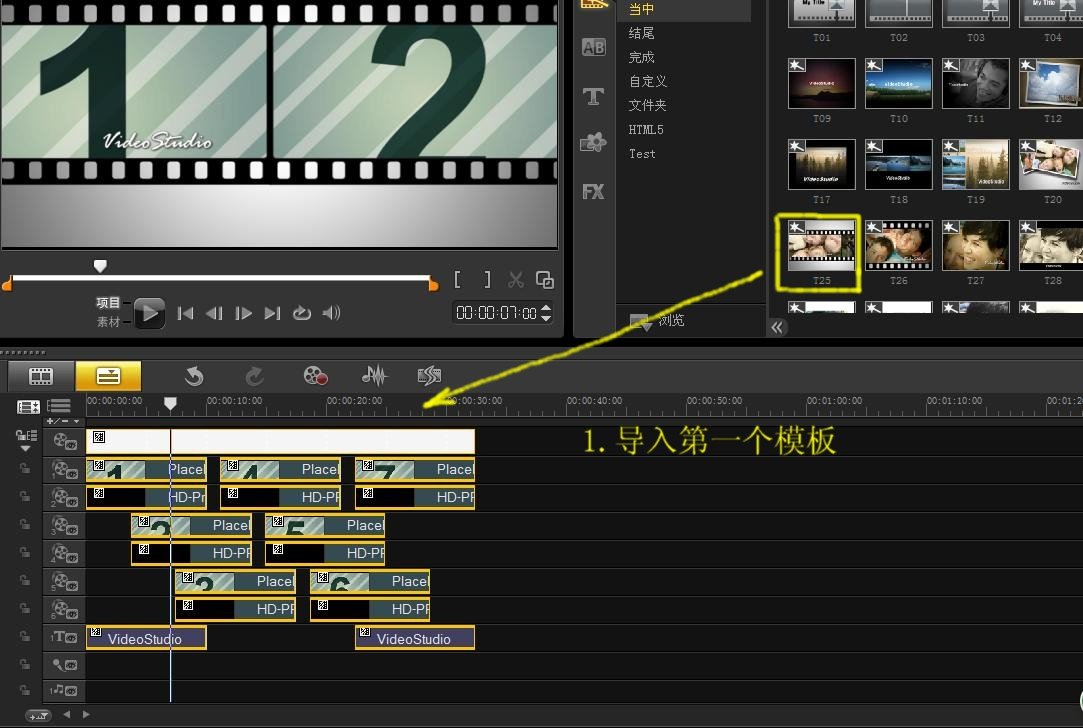Open the Transitions (AB) library
This screenshot has width=1083, height=728.
click(x=593, y=47)
